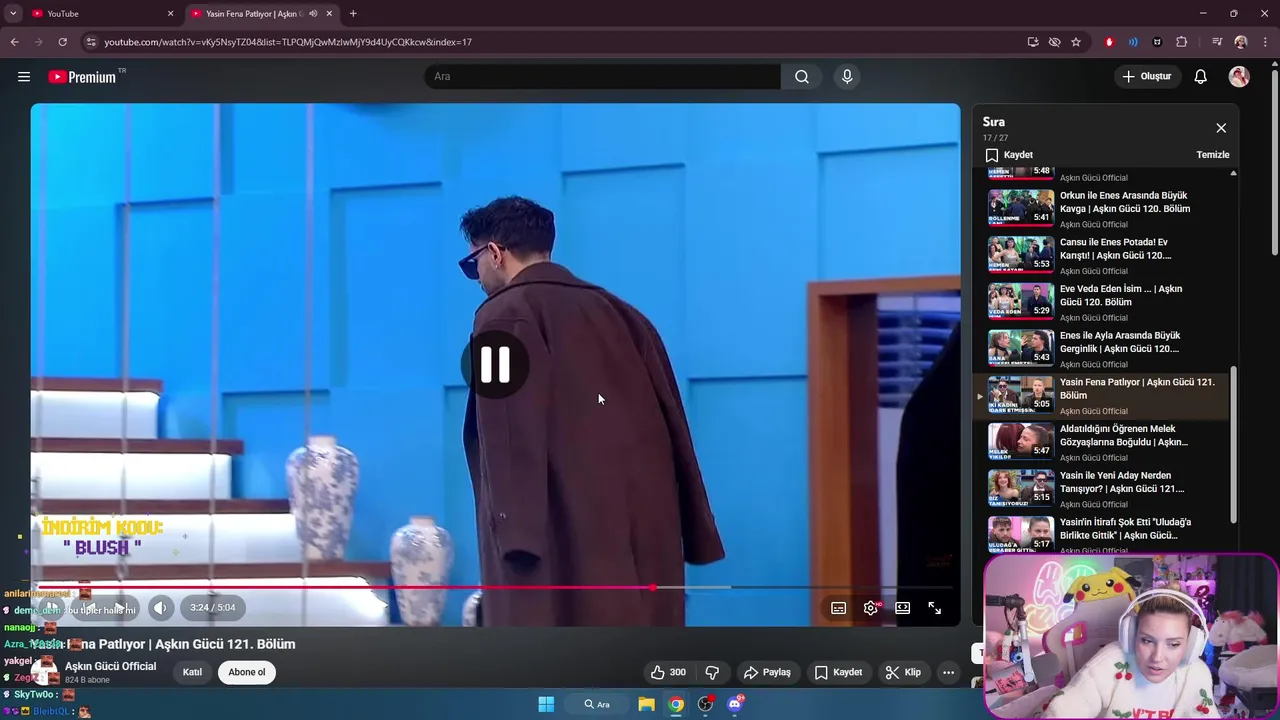1280x720 pixels.
Task: Mute the video volume
Action: coord(160,607)
